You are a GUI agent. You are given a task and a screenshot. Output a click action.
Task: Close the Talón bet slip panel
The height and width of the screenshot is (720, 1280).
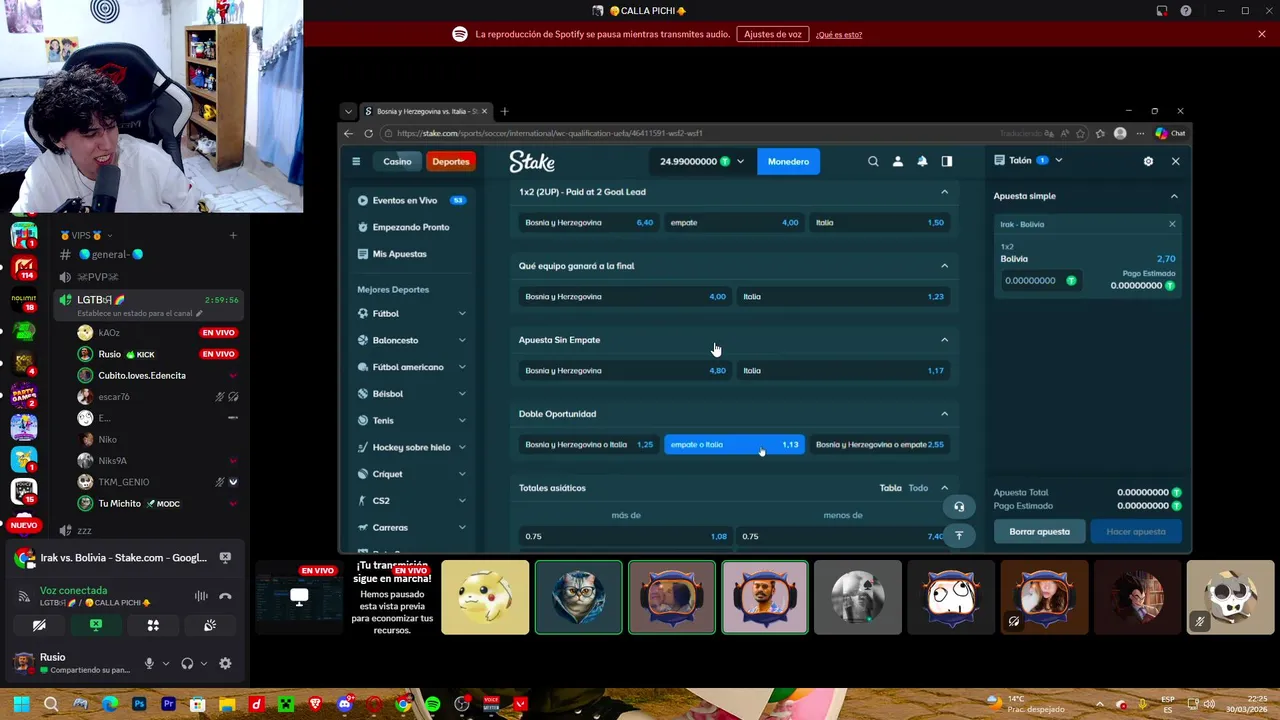[1175, 161]
